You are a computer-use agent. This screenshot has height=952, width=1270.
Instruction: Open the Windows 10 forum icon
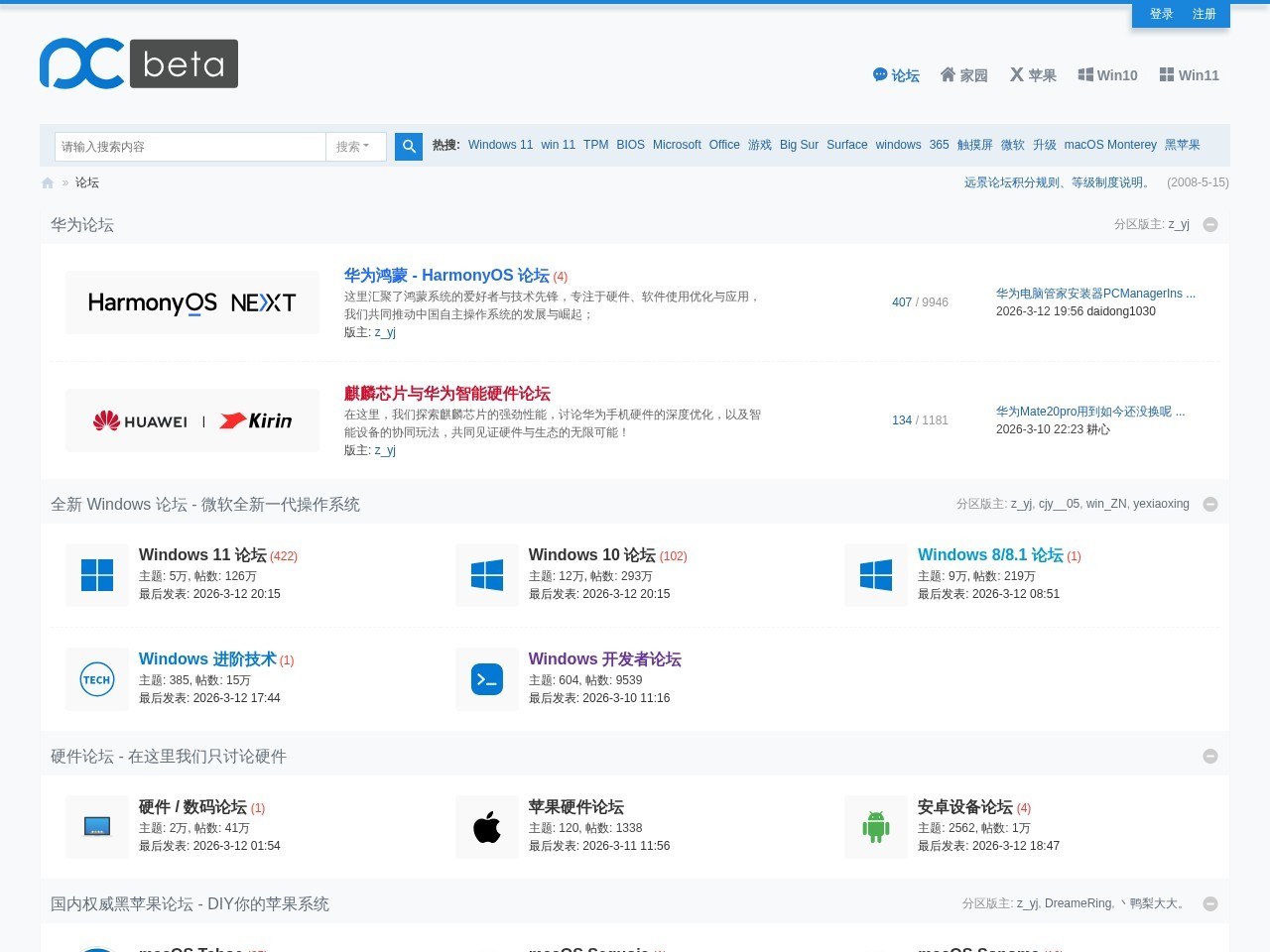tap(486, 575)
